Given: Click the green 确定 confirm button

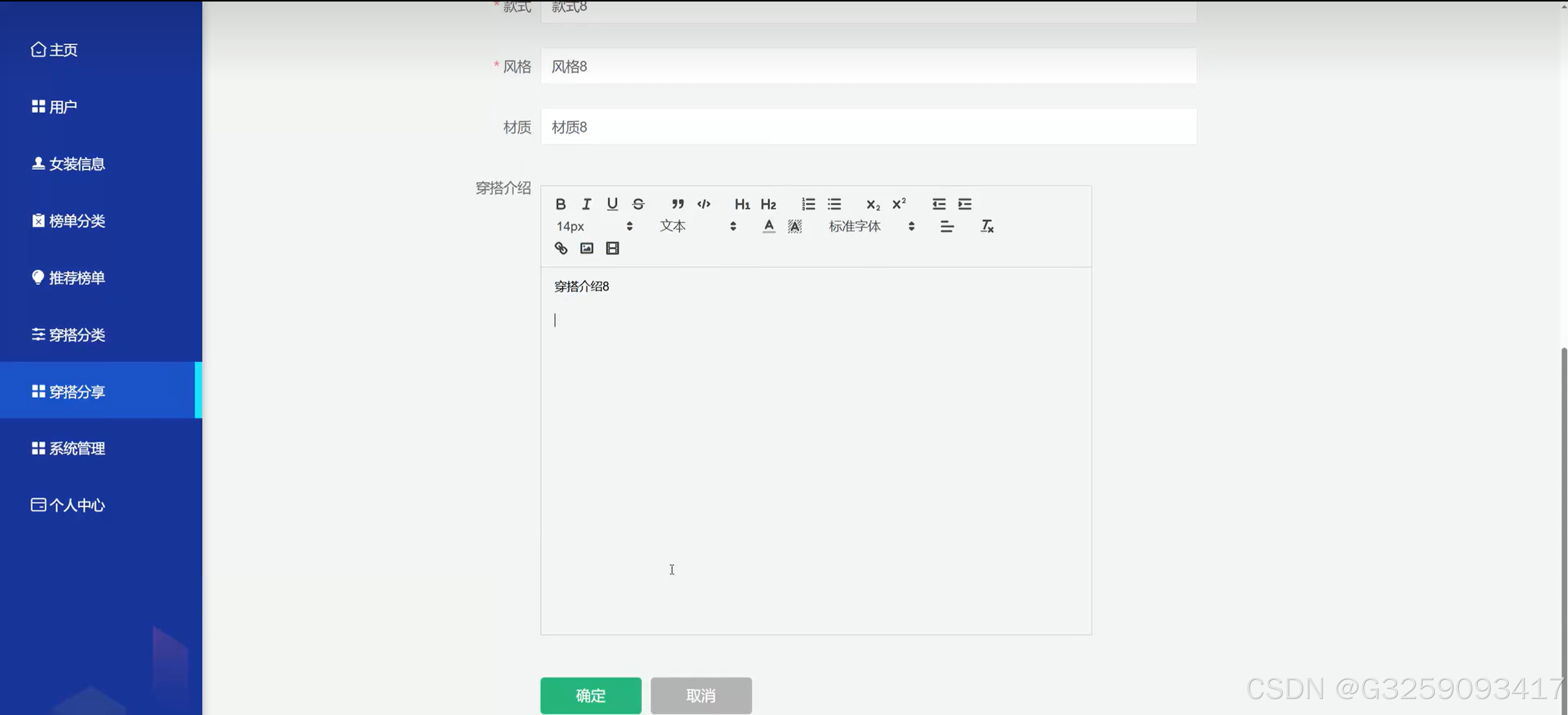Looking at the screenshot, I should pos(590,695).
